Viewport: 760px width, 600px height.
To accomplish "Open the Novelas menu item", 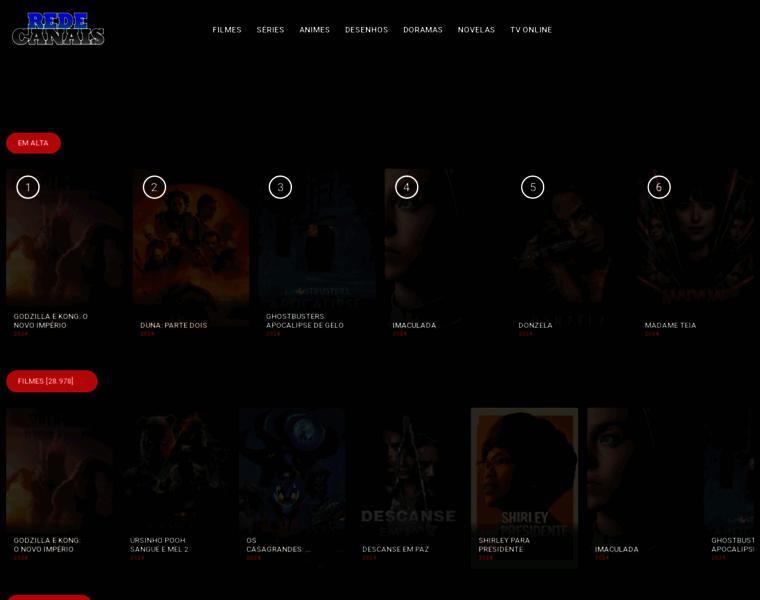I will point(476,30).
